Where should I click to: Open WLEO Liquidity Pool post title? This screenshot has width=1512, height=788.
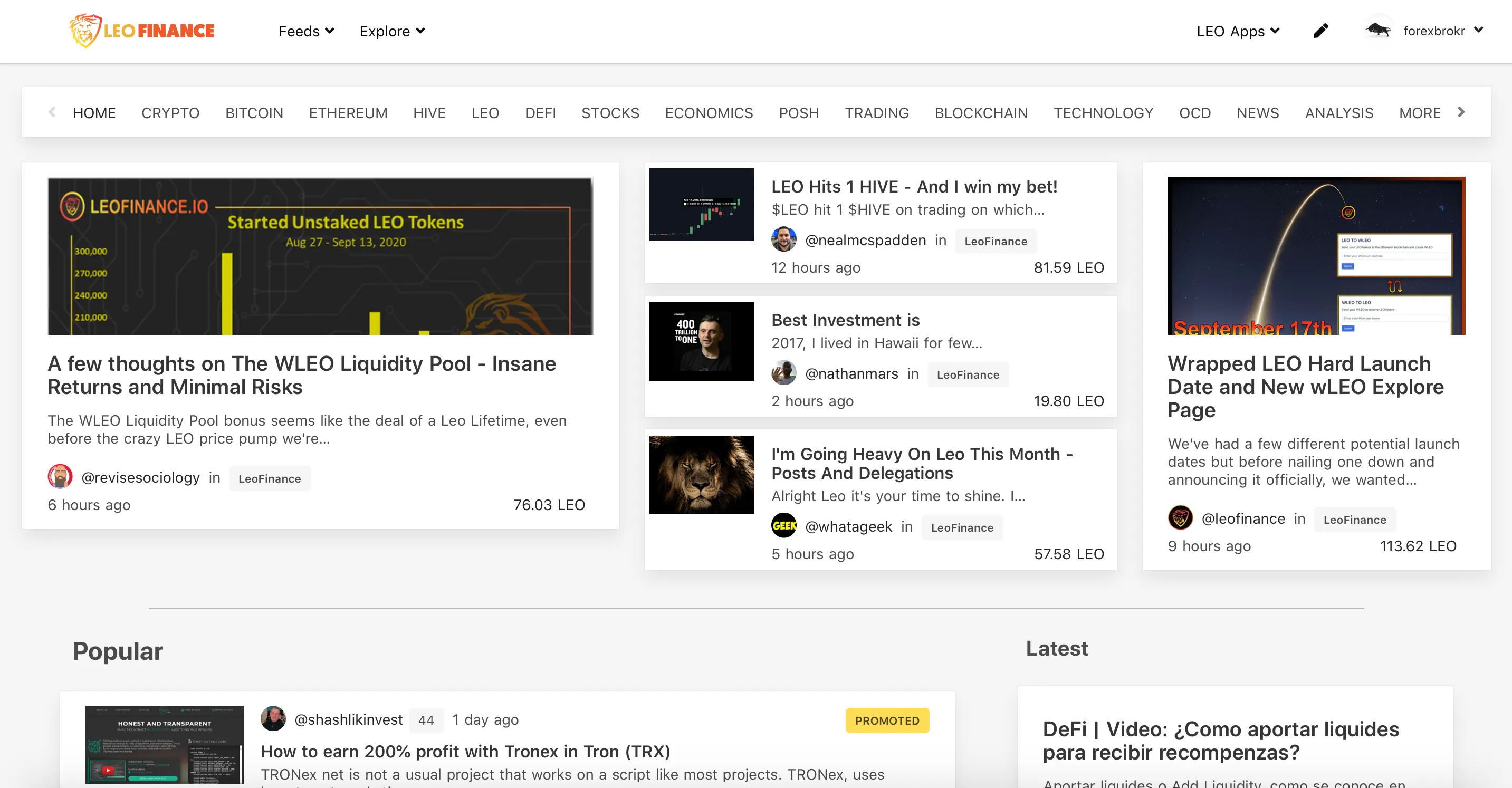point(302,375)
